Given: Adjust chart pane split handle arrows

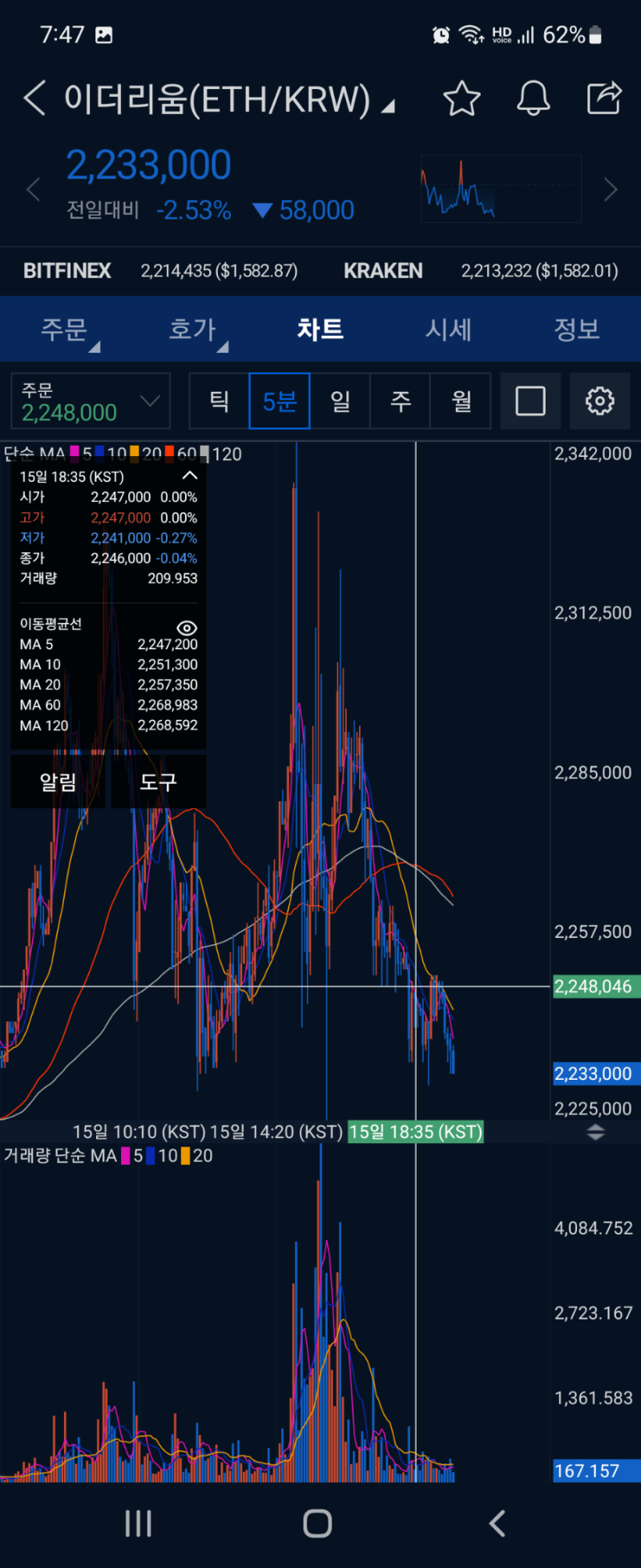Looking at the screenshot, I should tap(595, 1132).
